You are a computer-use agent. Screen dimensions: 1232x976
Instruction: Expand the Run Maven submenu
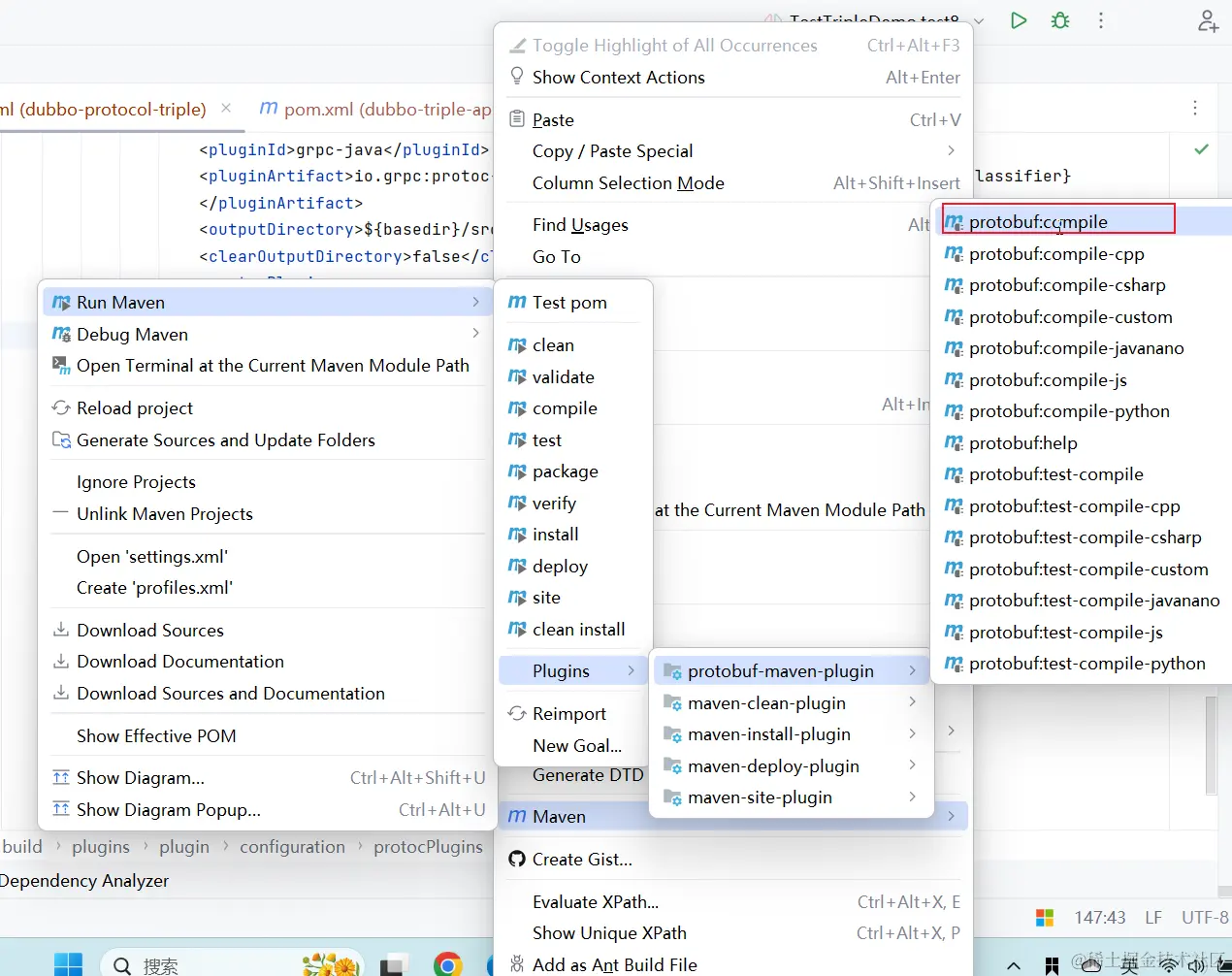[x=266, y=303]
